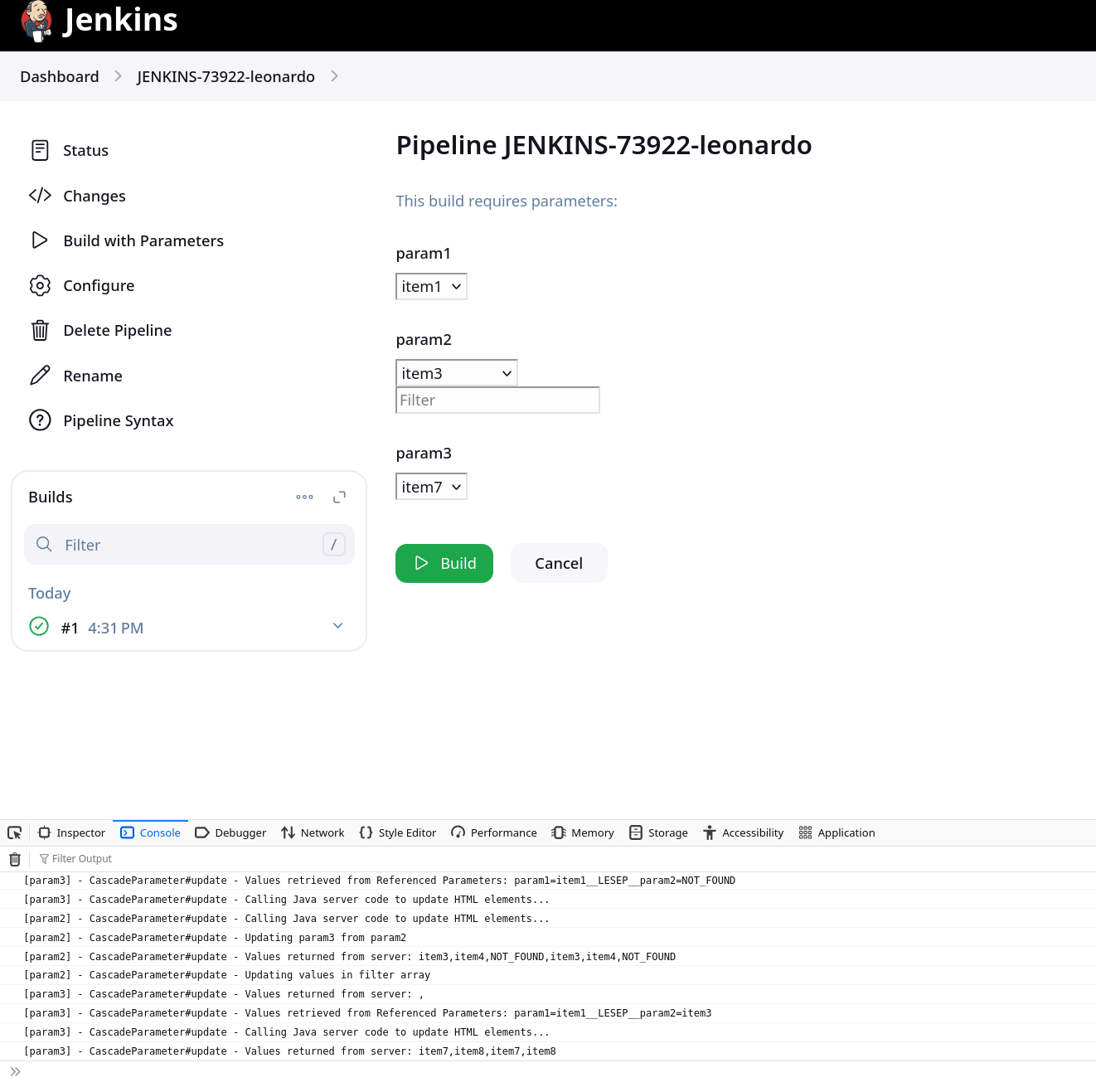This screenshot has height=1092, width=1096.
Task: Click the Cancel button
Action: pos(559,564)
